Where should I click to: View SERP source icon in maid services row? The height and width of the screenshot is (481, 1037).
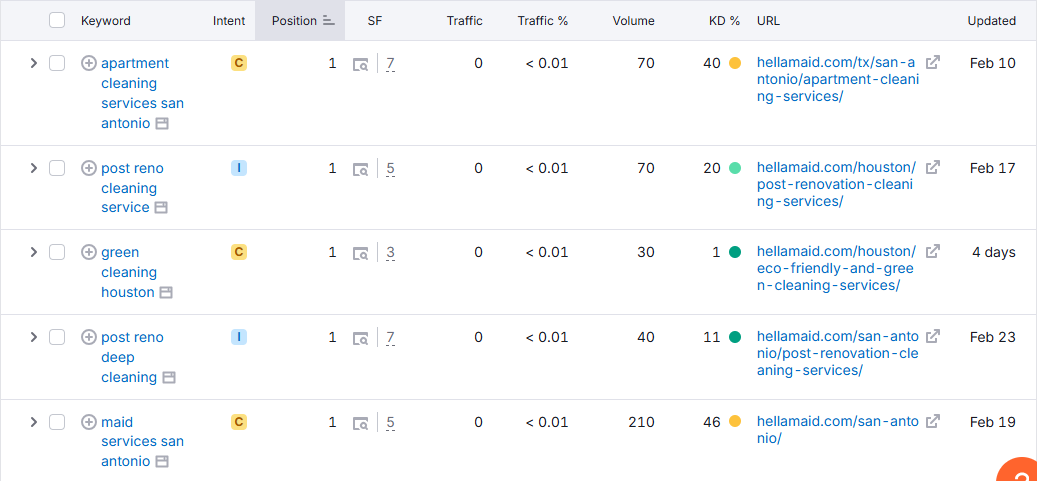click(360, 422)
